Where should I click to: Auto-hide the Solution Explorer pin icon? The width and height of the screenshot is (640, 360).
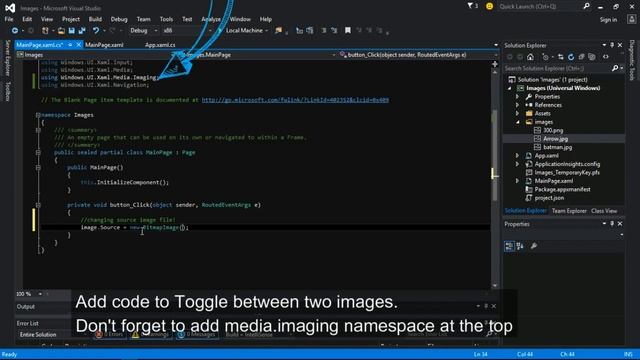(612, 45)
